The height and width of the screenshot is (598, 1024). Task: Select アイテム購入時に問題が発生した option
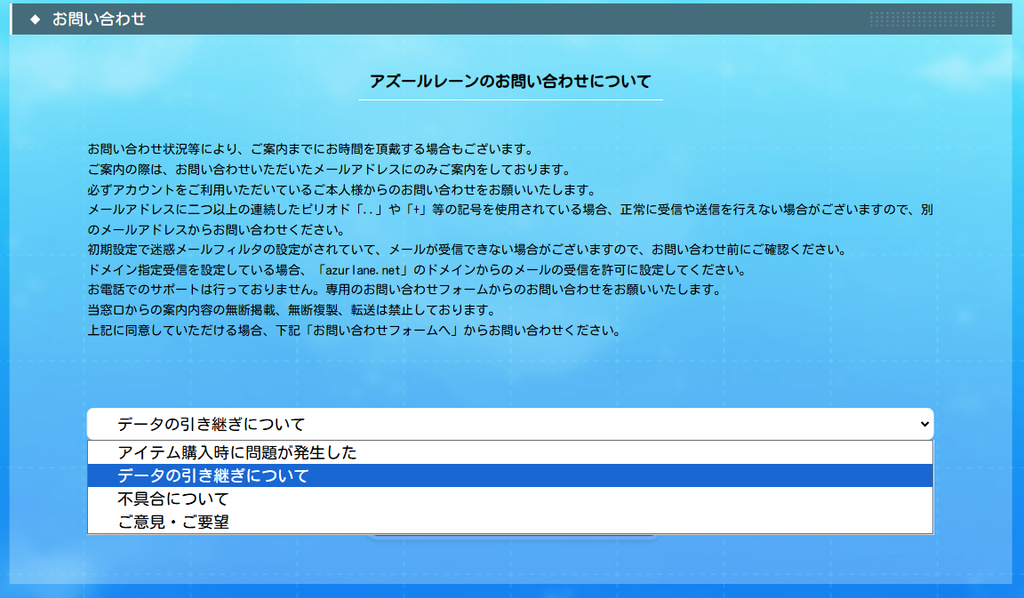coord(510,452)
